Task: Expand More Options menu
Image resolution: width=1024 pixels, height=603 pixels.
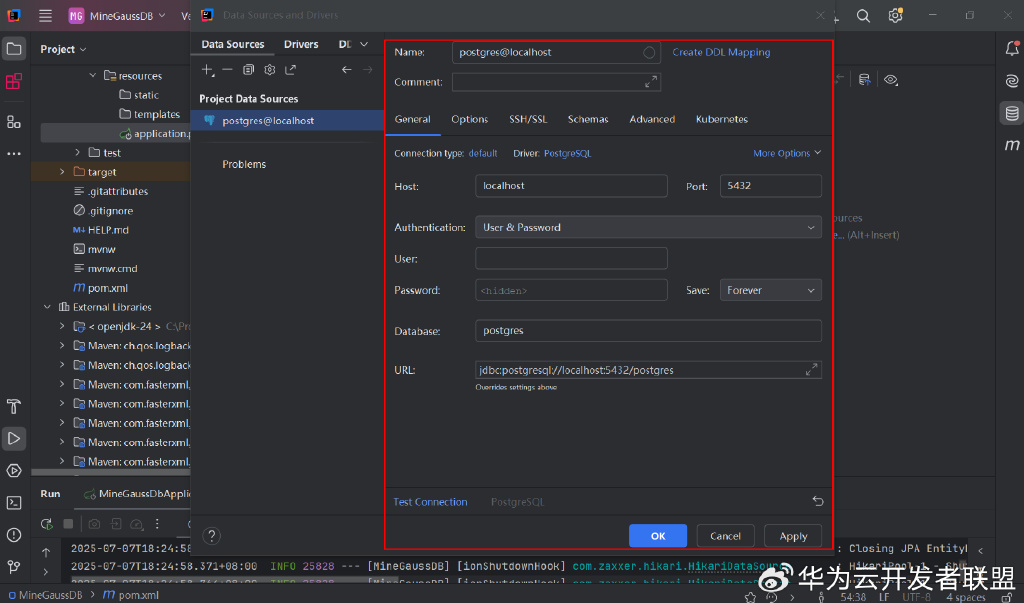Action: pos(787,154)
